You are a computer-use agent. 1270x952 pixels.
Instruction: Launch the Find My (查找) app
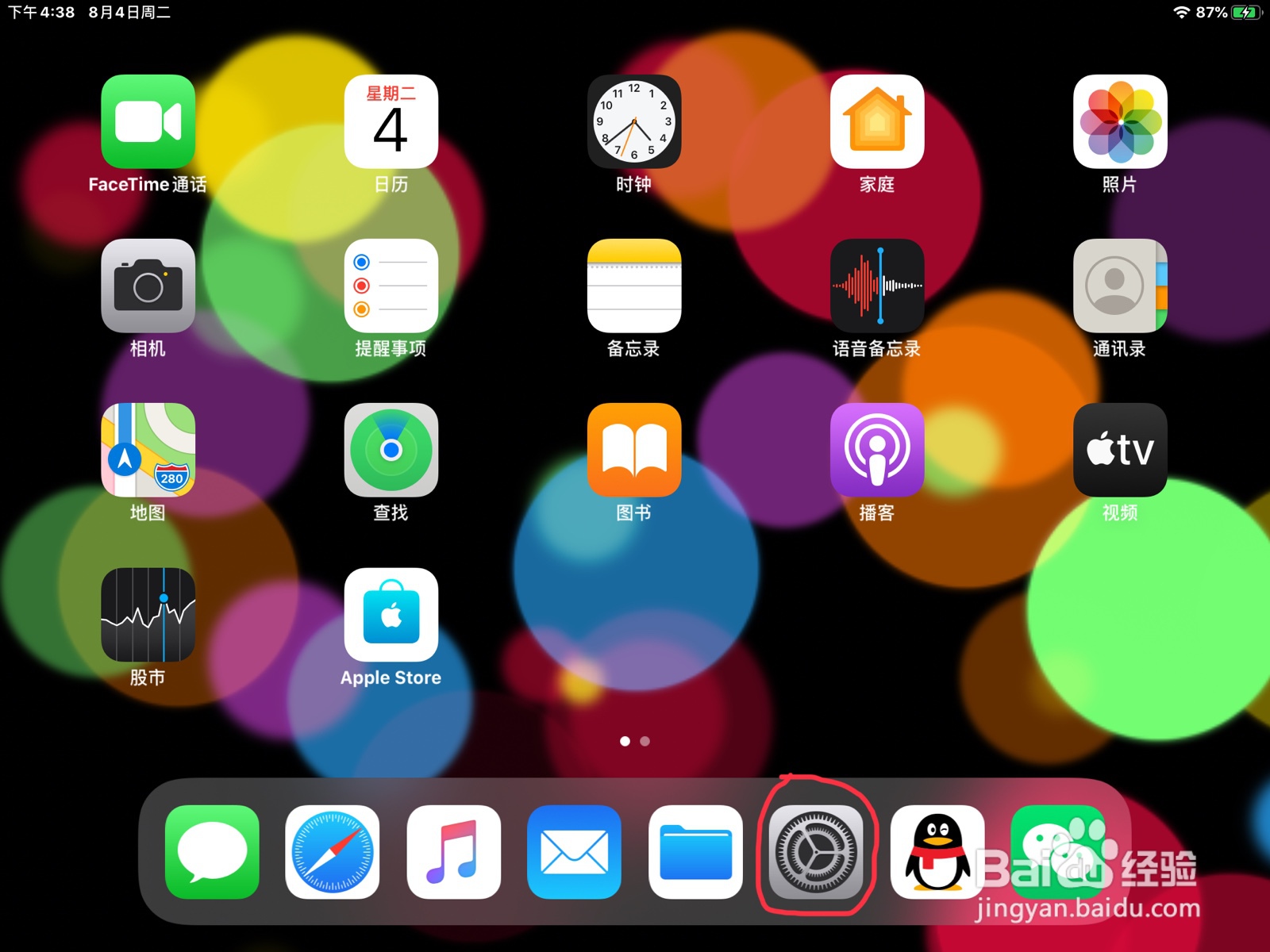[391, 450]
